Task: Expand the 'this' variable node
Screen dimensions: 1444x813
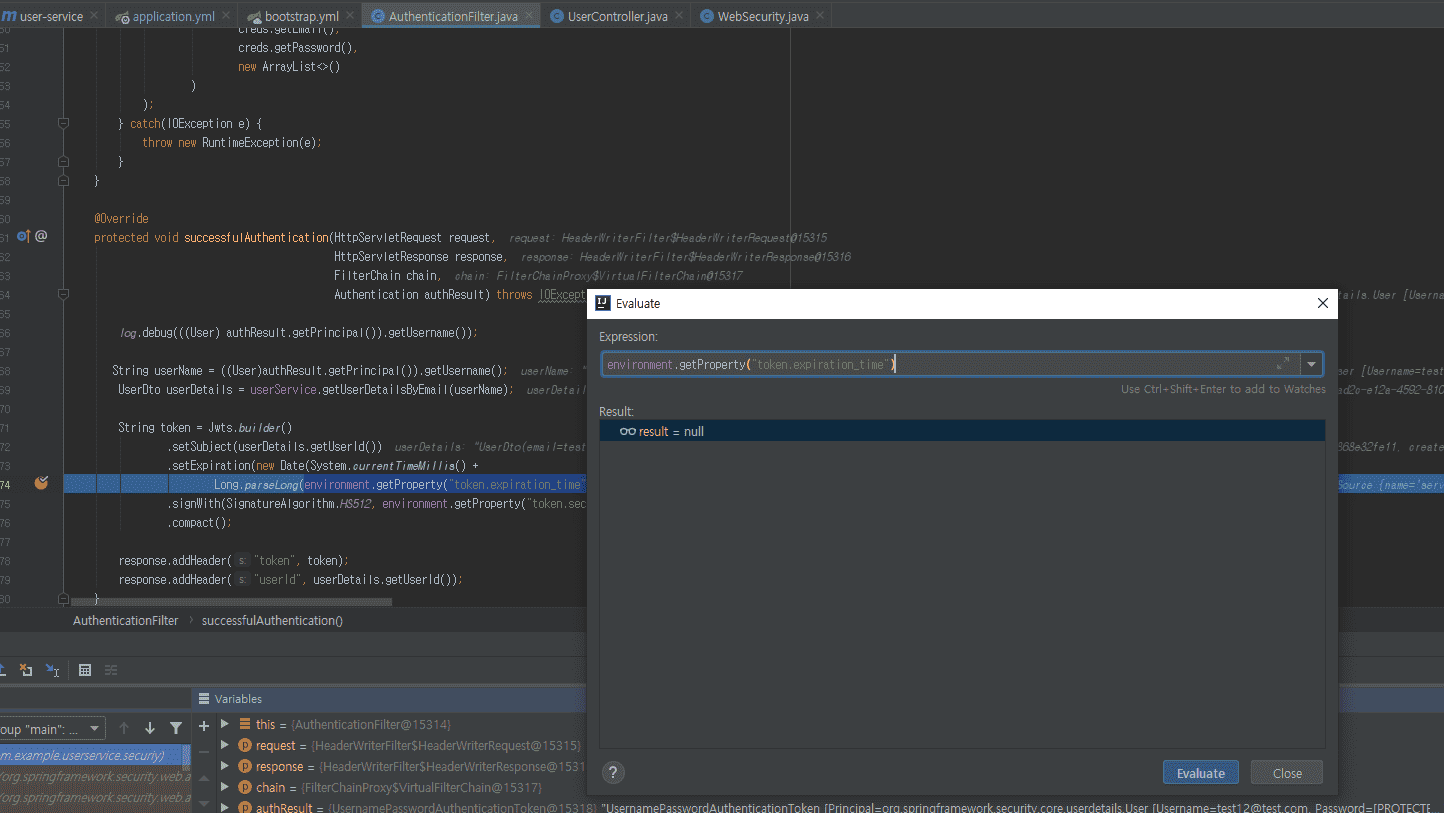Action: [225, 724]
